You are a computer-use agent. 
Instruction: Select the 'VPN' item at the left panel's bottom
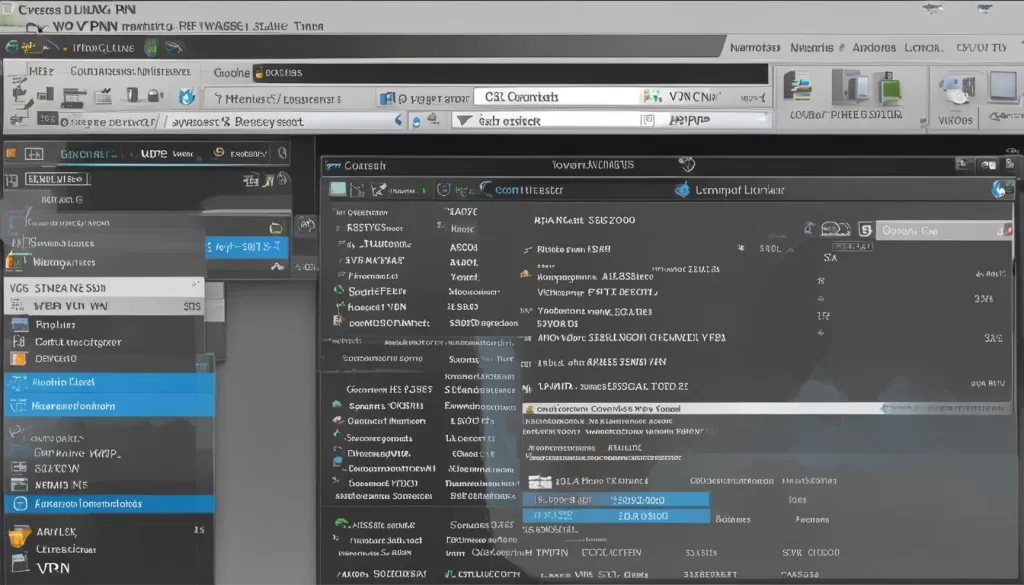tap(54, 568)
